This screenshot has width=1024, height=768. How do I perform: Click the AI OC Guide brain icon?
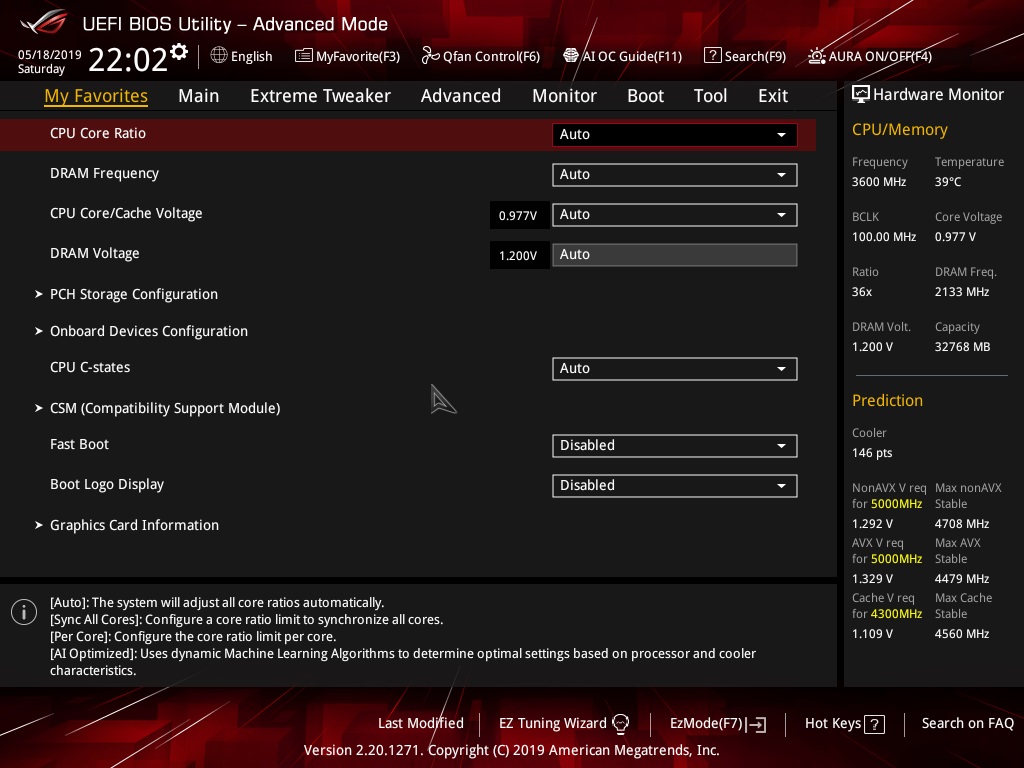571,56
